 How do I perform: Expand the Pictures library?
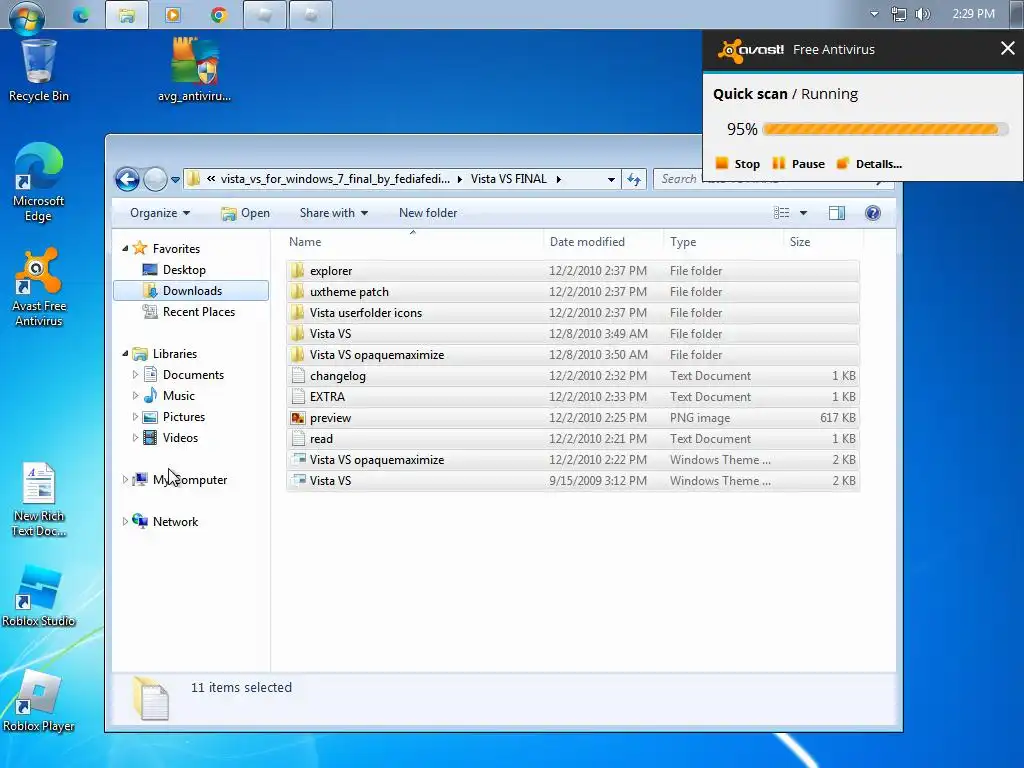[135, 417]
